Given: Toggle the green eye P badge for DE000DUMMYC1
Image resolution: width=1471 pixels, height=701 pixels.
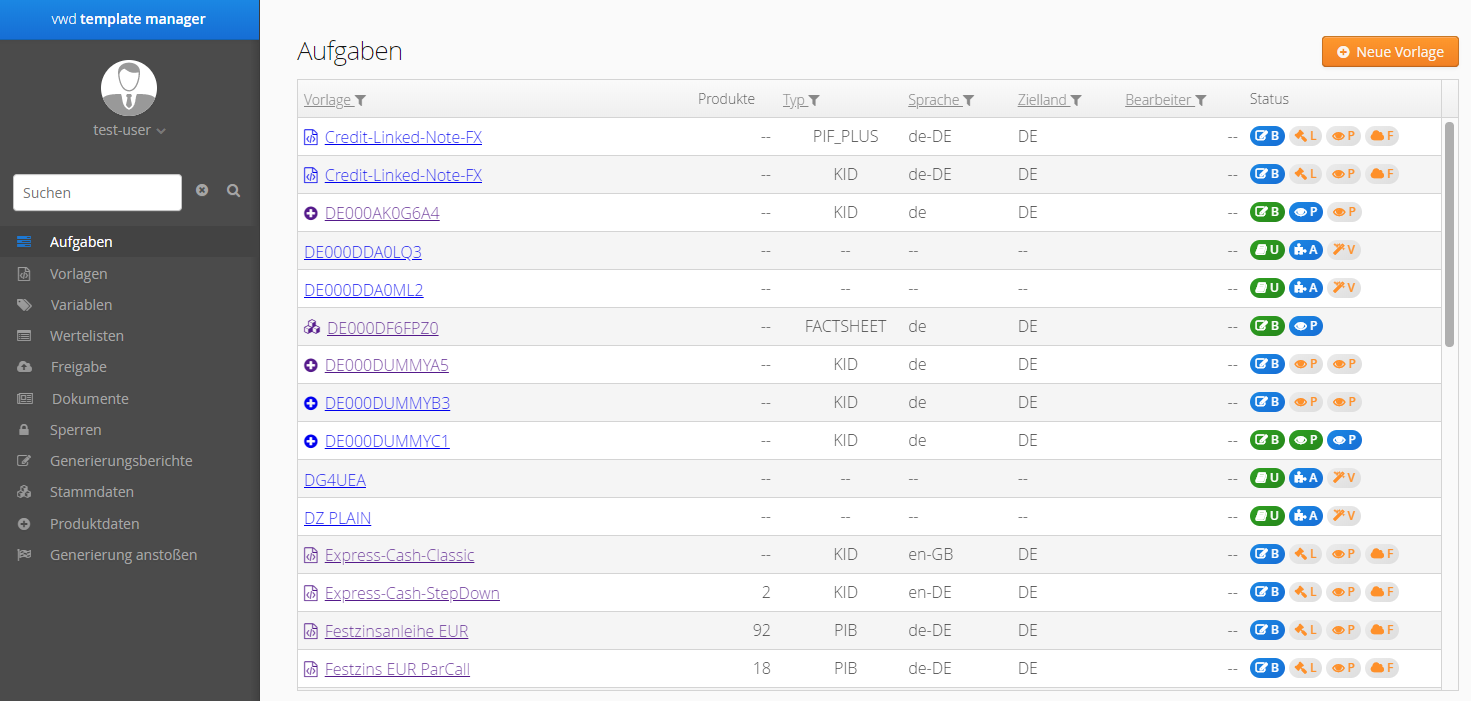Looking at the screenshot, I should pos(1305,440).
